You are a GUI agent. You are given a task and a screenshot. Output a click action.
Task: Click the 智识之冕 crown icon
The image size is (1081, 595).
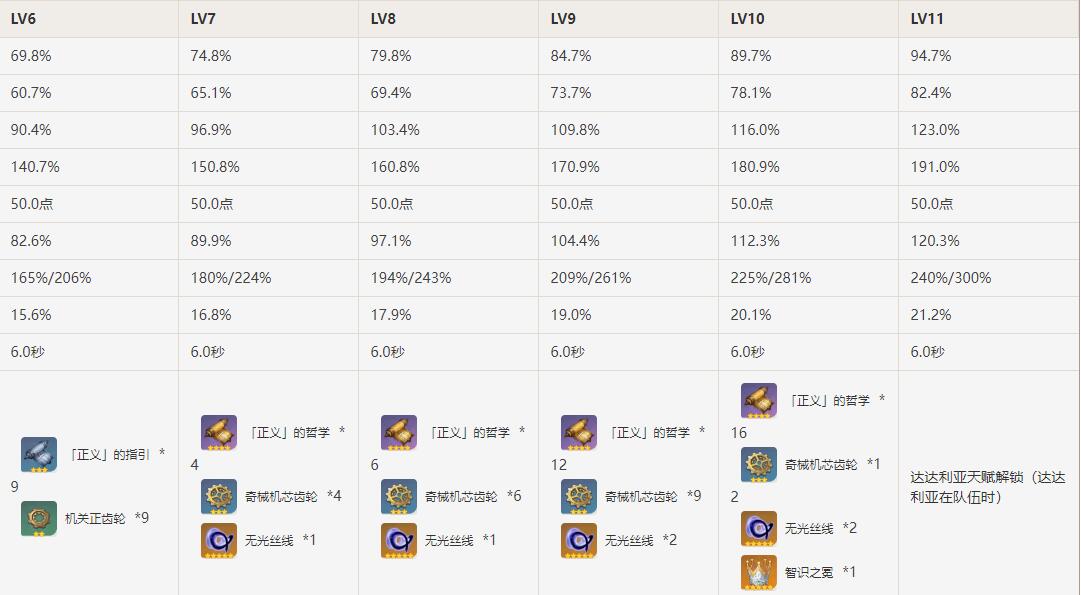759,572
